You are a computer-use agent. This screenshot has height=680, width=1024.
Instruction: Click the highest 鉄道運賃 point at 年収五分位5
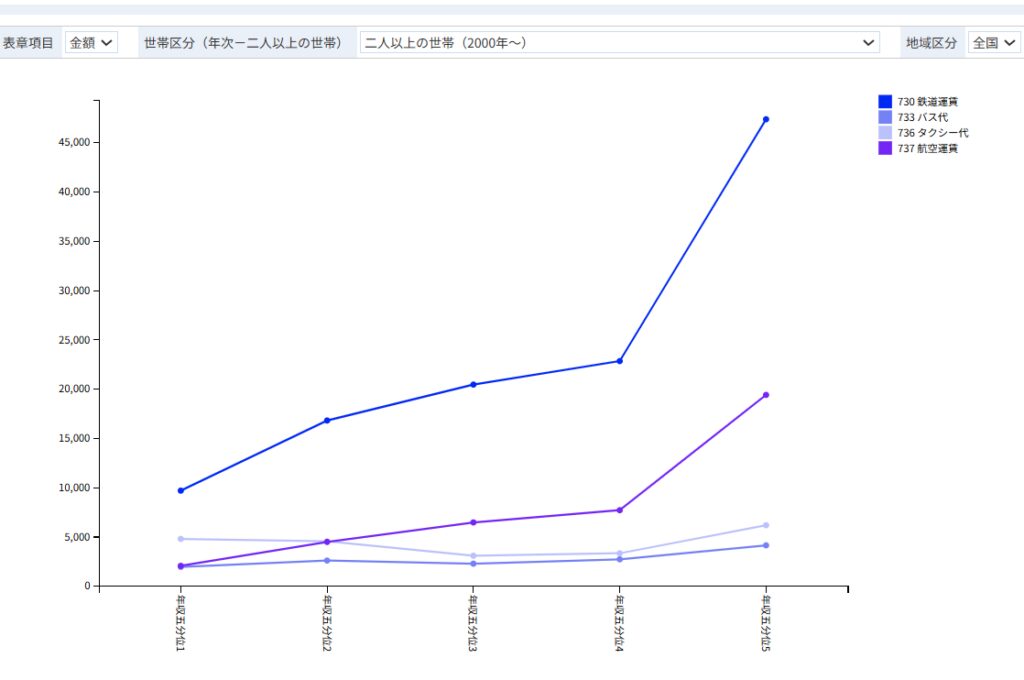766,119
